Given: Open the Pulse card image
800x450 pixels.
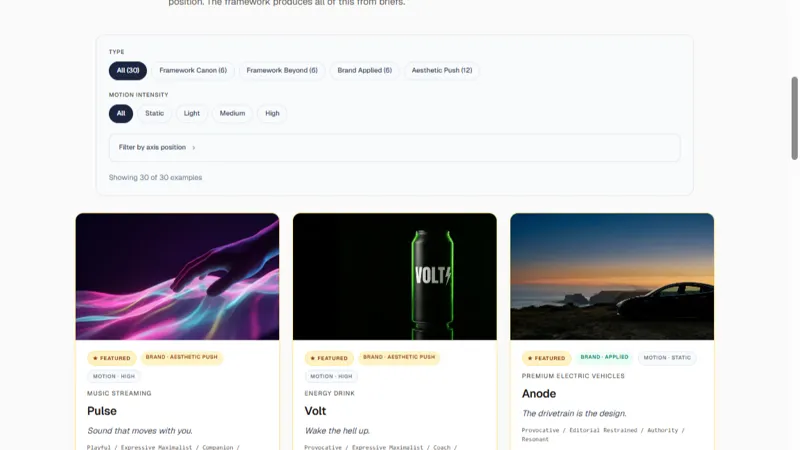Looking at the screenshot, I should click(x=178, y=277).
